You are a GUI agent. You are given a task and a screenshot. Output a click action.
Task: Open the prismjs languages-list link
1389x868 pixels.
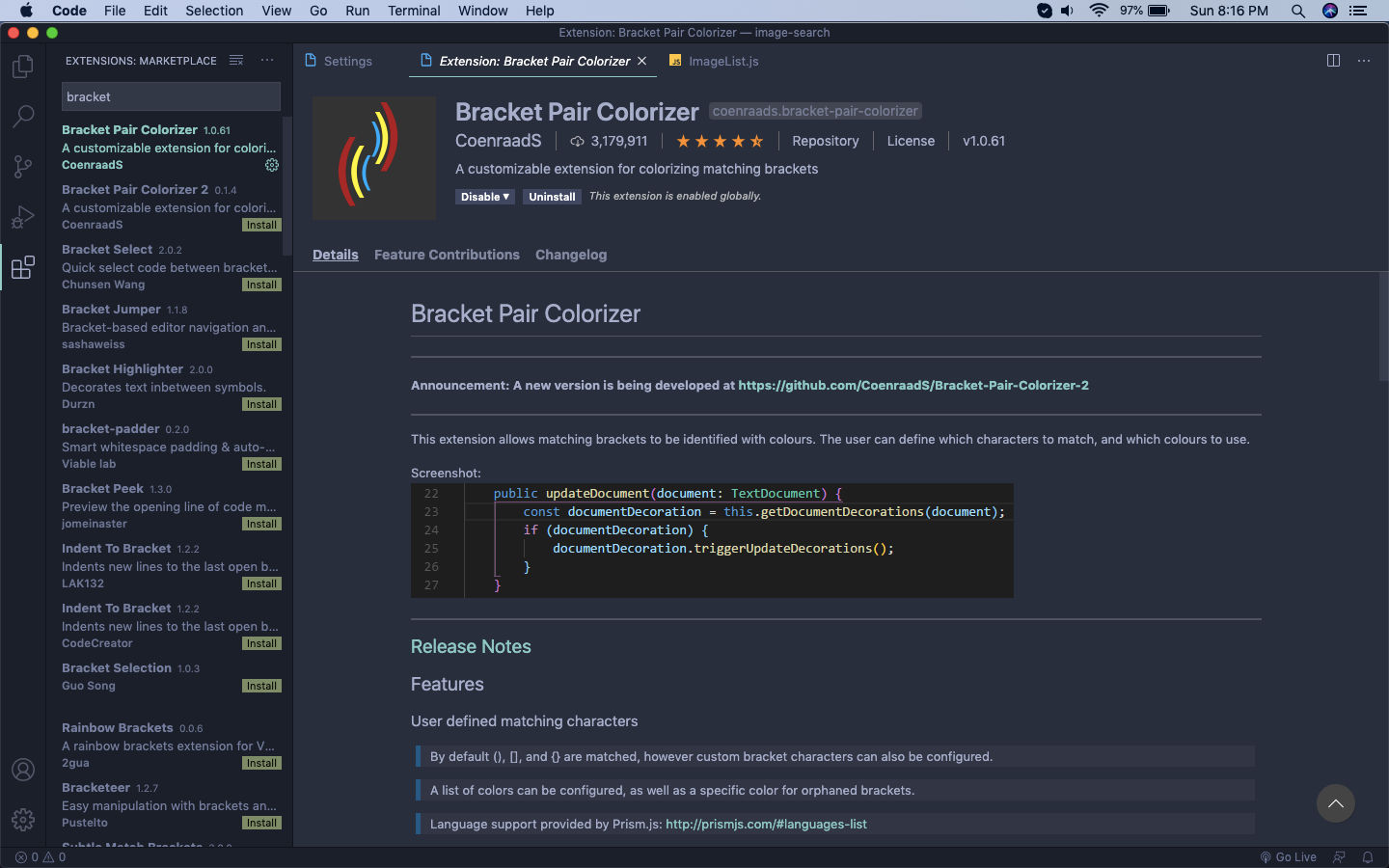click(x=766, y=824)
